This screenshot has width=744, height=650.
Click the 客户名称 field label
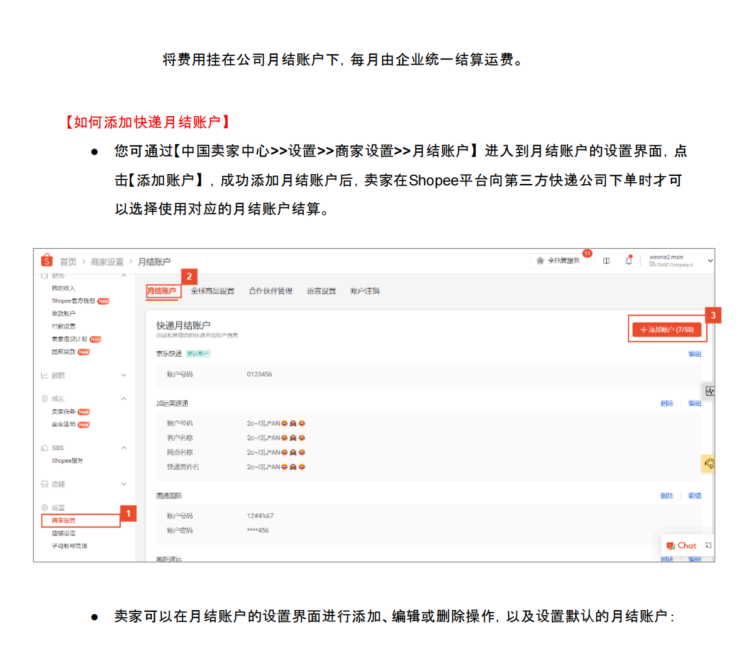click(x=180, y=438)
